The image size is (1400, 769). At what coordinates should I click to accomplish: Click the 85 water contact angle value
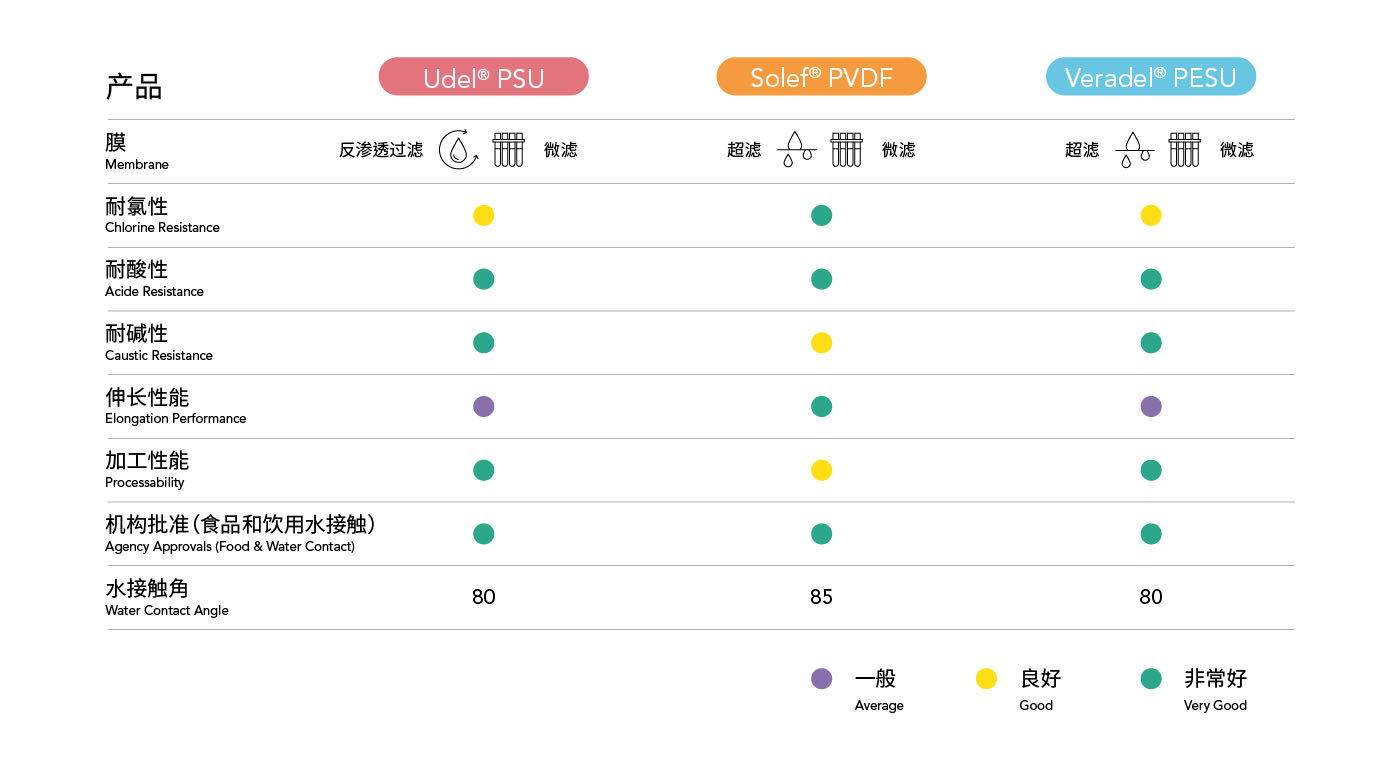click(x=821, y=597)
